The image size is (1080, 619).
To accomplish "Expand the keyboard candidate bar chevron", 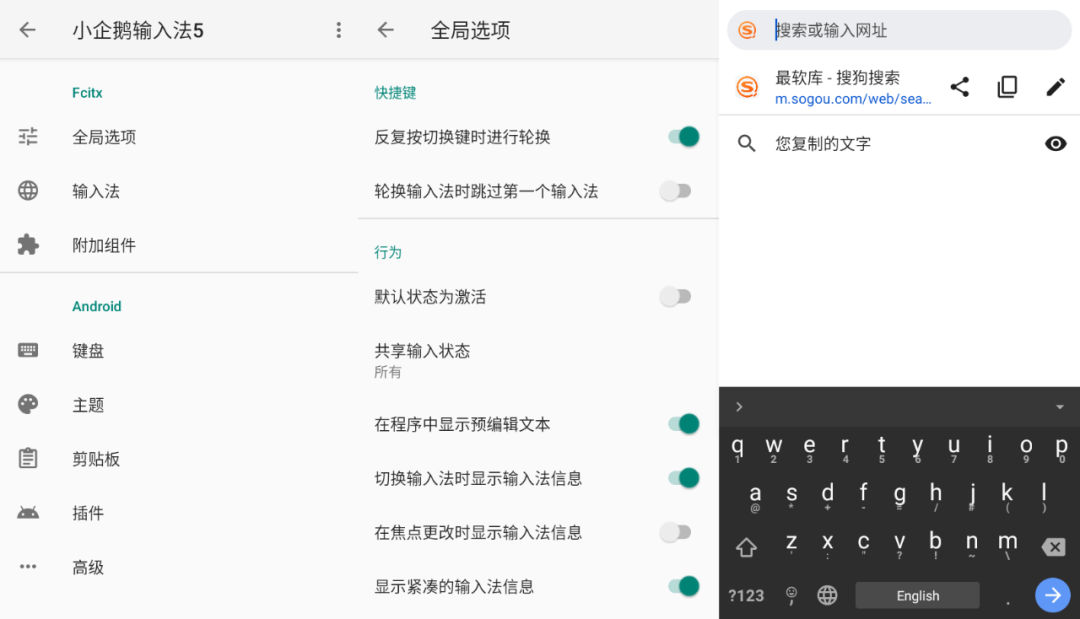I will coord(739,407).
